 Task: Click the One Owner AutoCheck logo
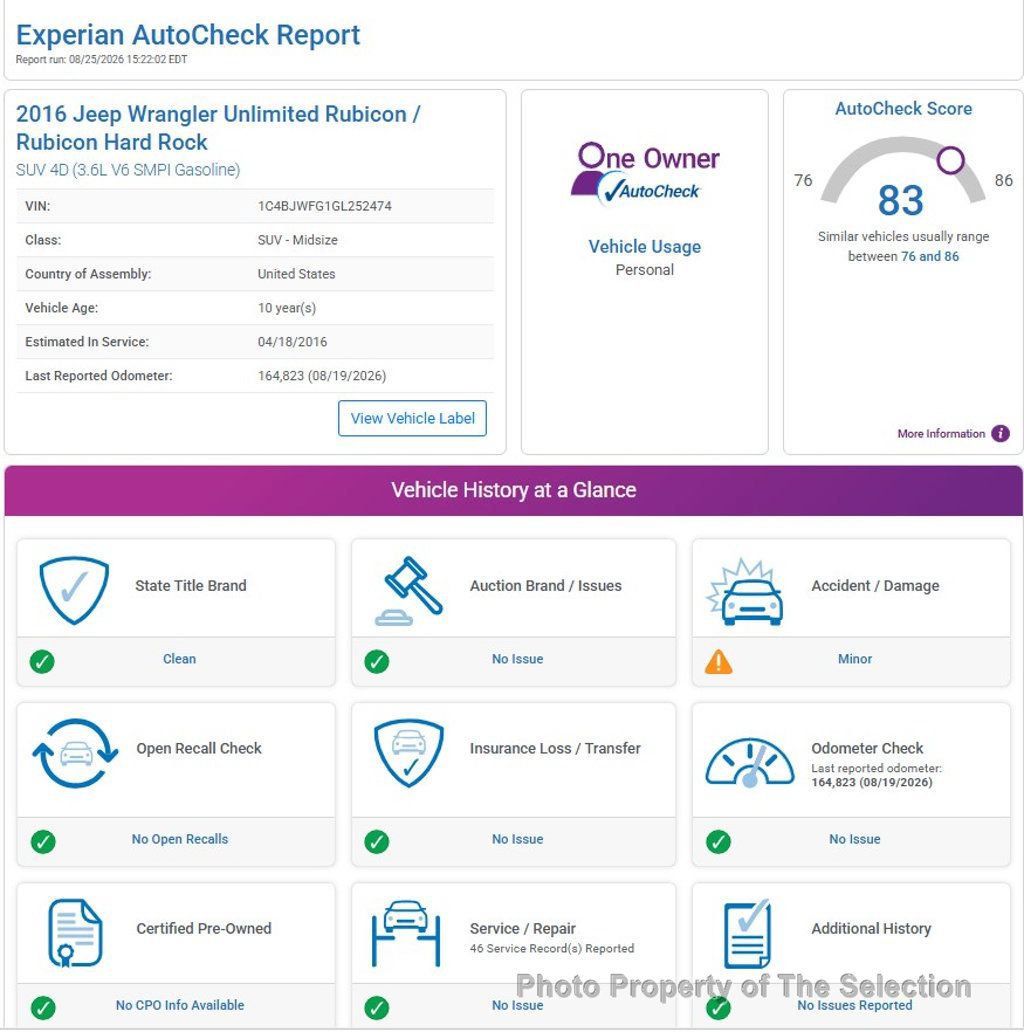[645, 174]
